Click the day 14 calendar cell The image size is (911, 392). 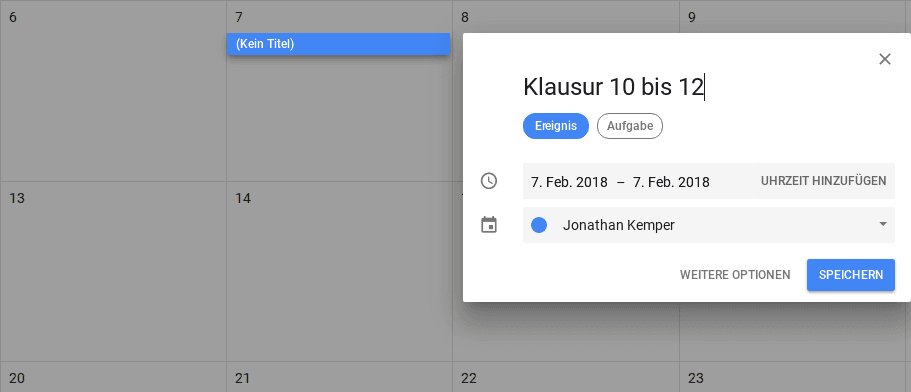pos(339,271)
